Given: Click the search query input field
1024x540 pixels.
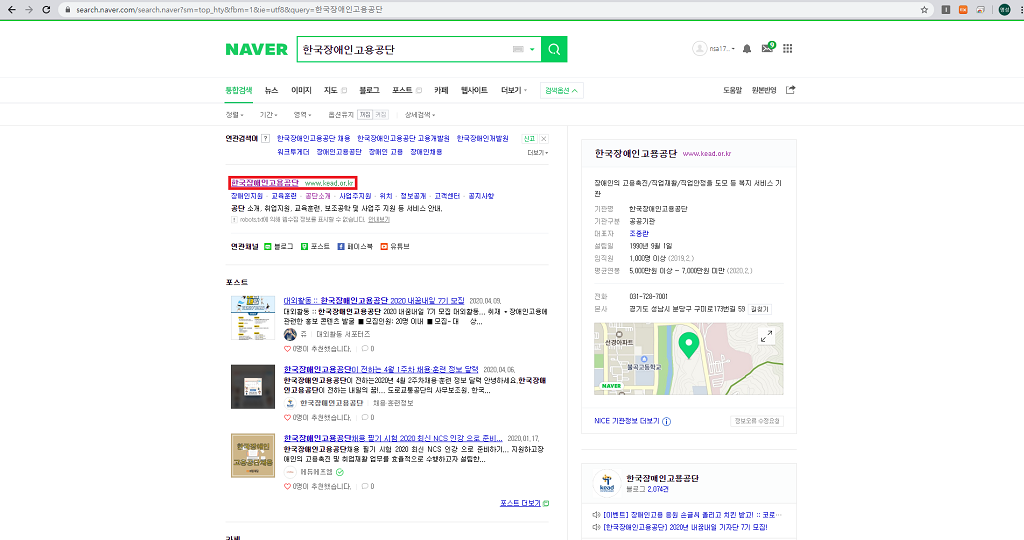Looking at the screenshot, I should [x=405, y=50].
